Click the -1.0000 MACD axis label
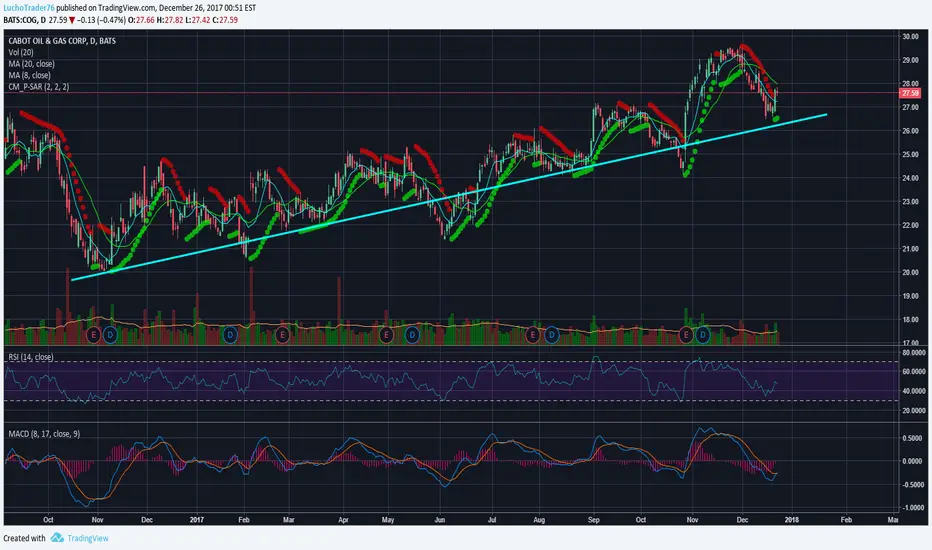 pyautogui.click(x=912, y=508)
